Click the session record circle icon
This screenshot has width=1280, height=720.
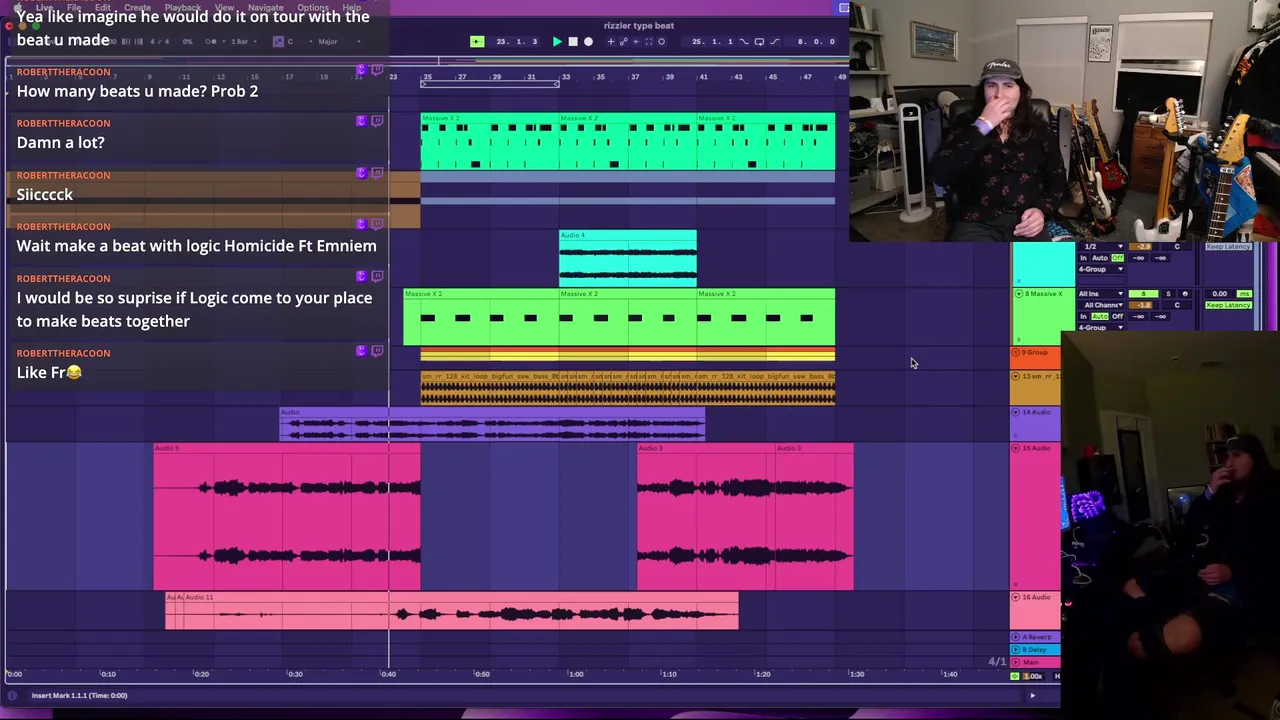tap(662, 41)
